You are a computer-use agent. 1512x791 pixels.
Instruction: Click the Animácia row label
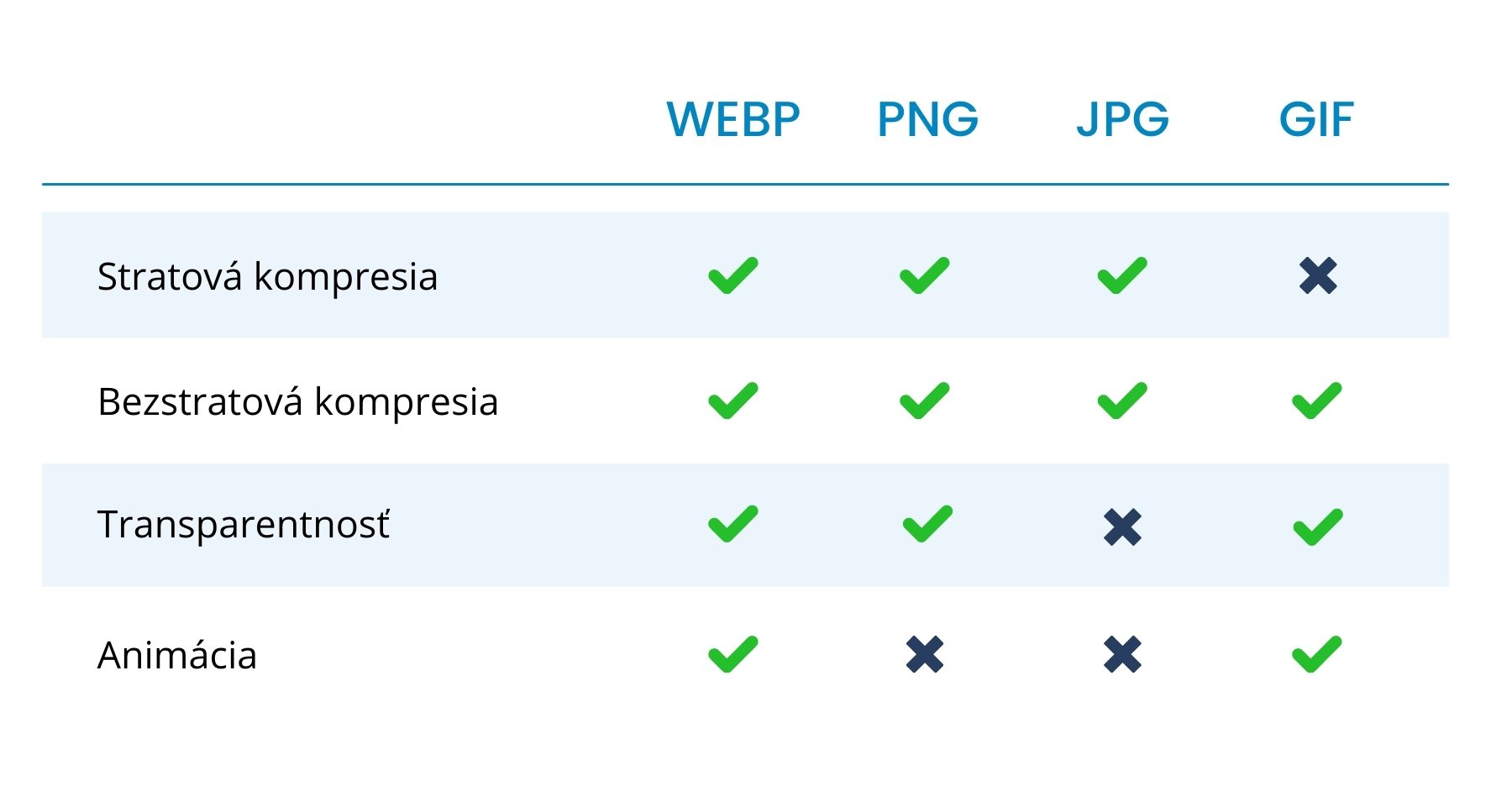[x=176, y=656]
